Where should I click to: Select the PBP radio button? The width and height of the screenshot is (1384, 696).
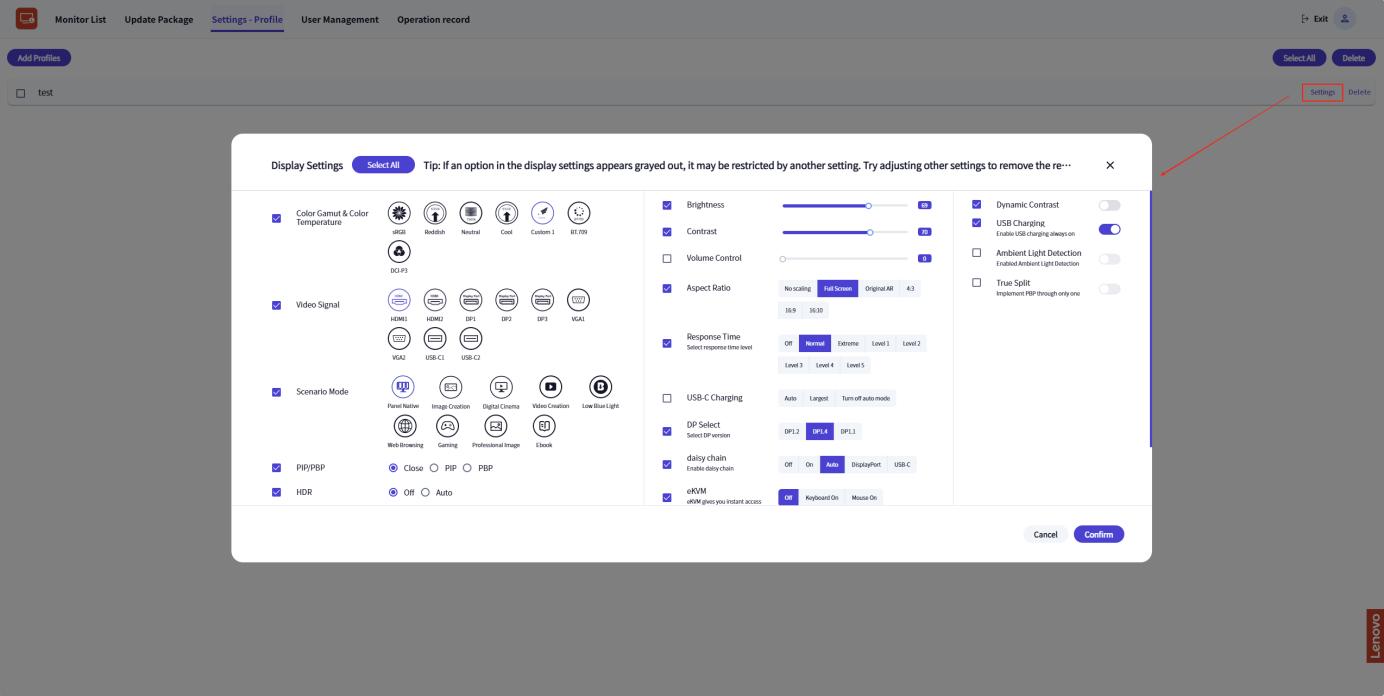pos(466,468)
